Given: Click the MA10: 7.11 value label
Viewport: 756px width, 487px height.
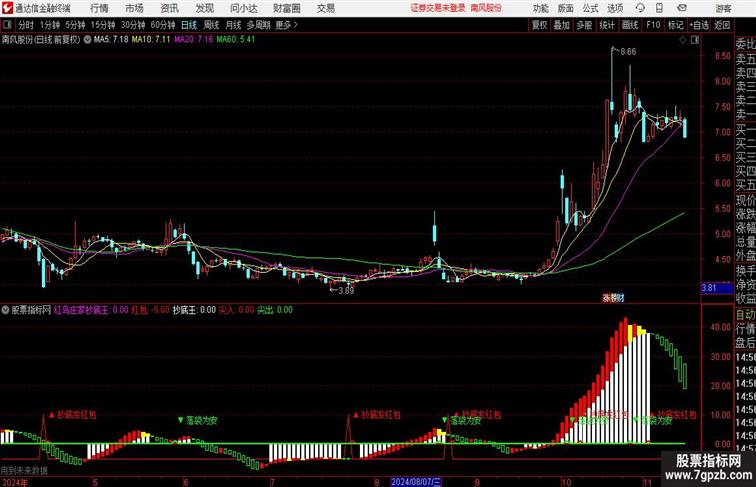Looking at the screenshot, I should pos(150,40).
